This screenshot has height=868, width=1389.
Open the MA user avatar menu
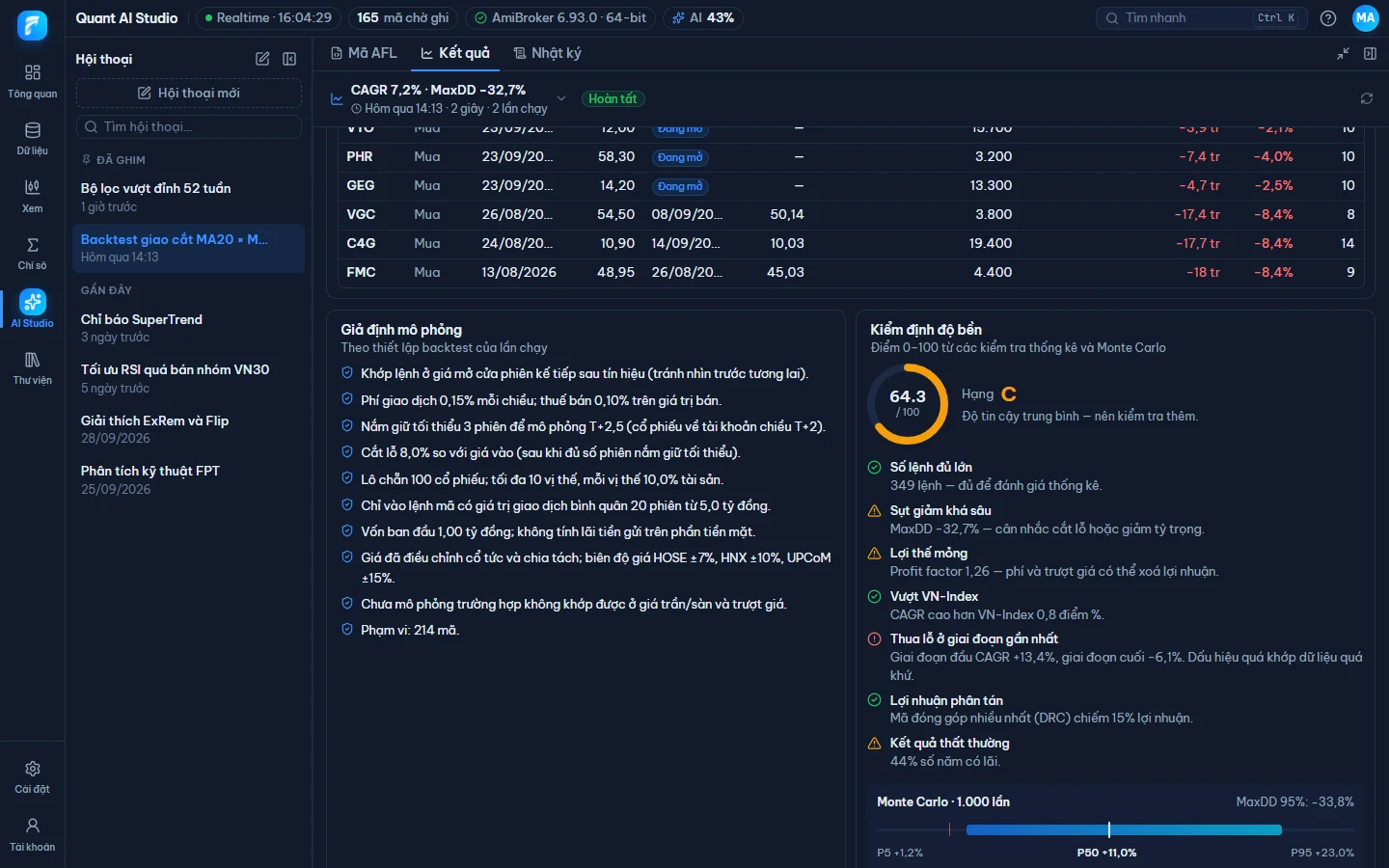[1366, 18]
